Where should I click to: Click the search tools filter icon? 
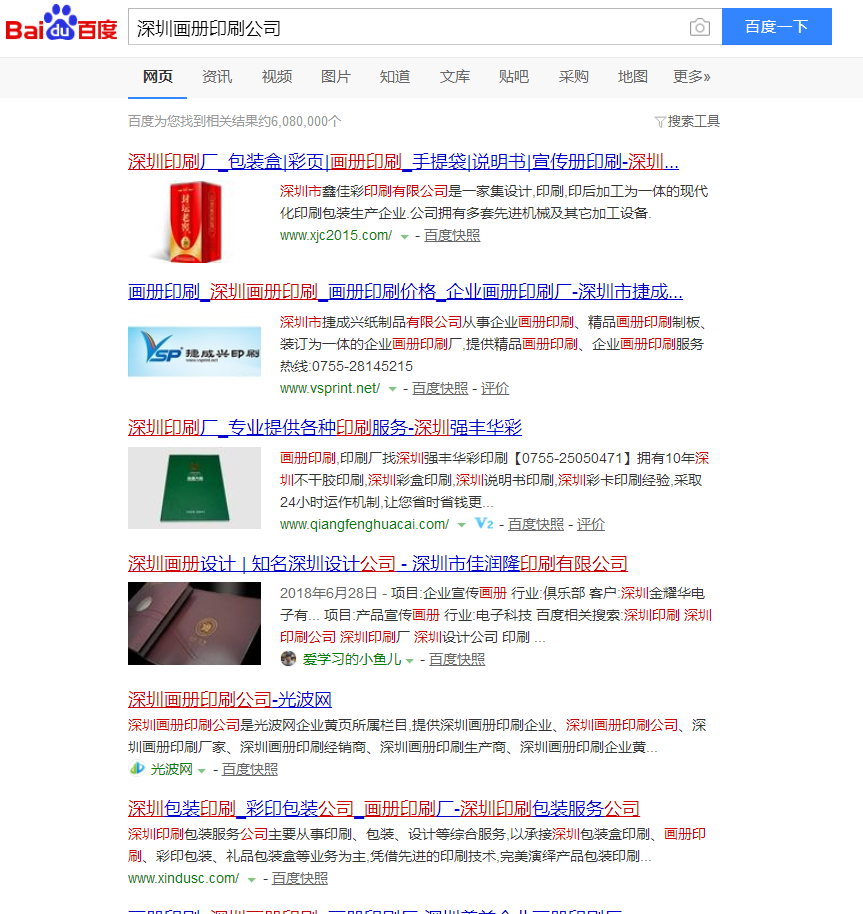click(660, 121)
